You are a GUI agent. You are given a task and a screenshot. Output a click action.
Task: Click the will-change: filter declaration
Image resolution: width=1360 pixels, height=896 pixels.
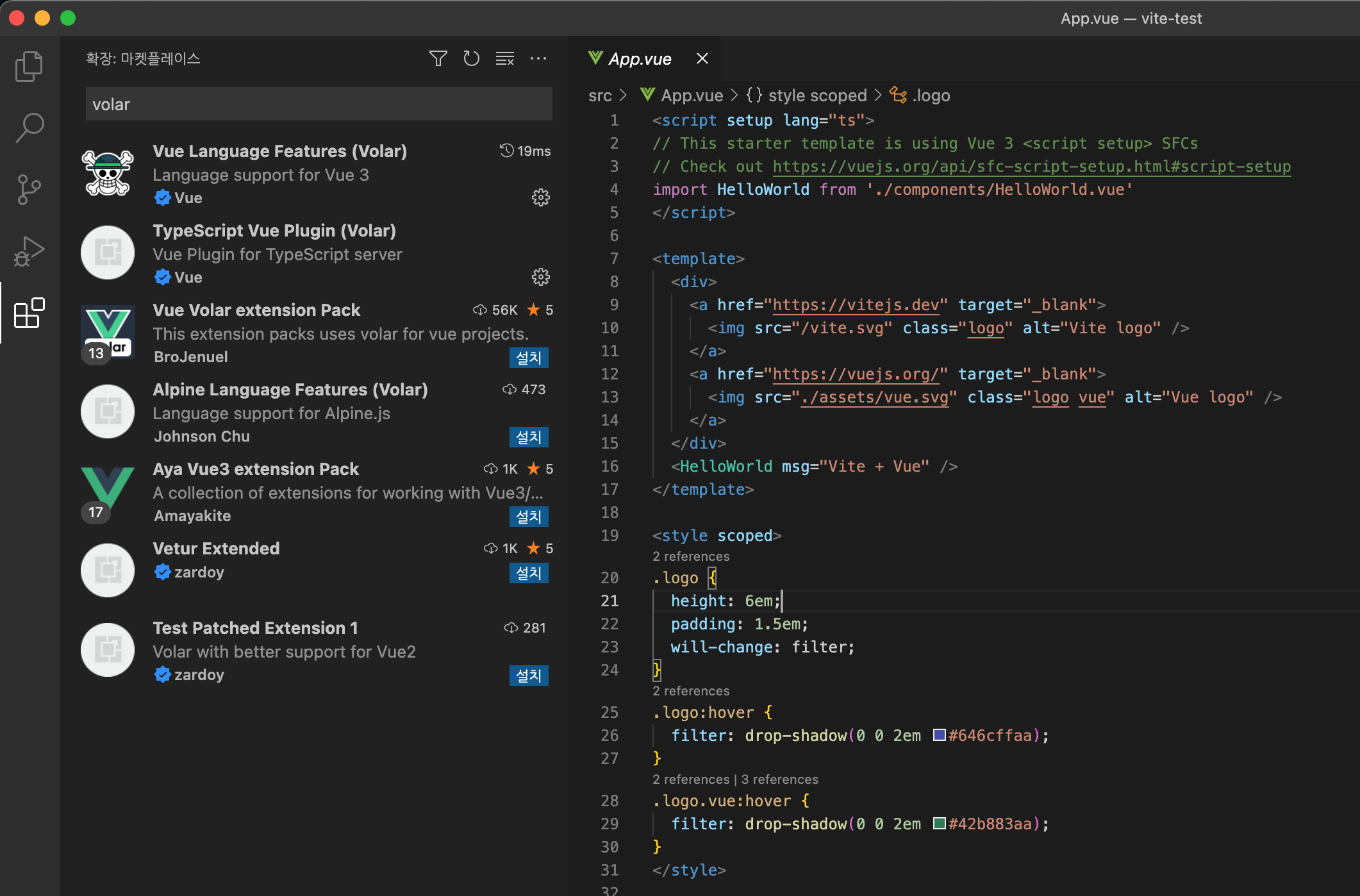763,647
